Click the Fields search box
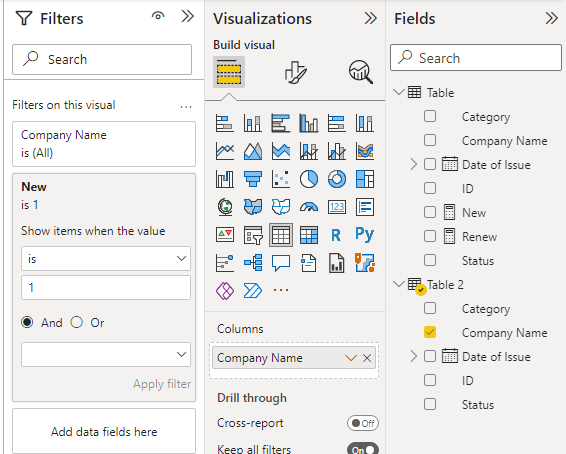The image size is (566, 454). coord(476,58)
